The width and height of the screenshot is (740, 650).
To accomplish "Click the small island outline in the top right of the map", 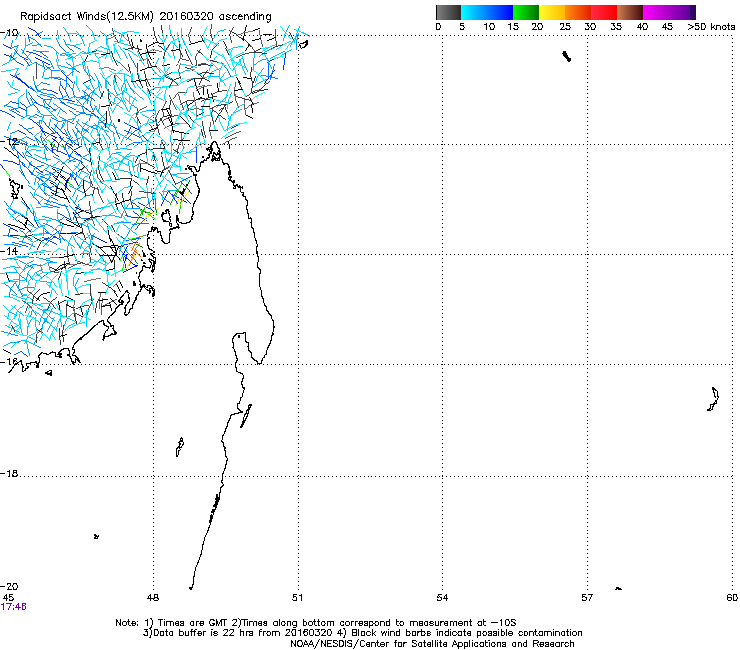I will click(x=567, y=57).
